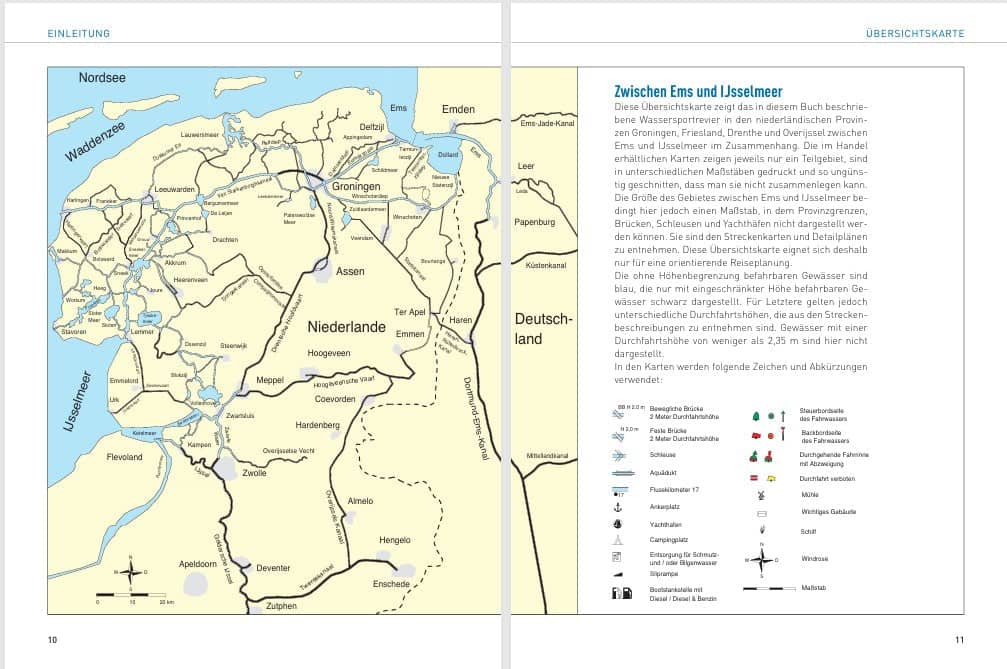Click the Maßstab scale bar in legend
This screenshot has width=1007, height=669.
pos(769,588)
